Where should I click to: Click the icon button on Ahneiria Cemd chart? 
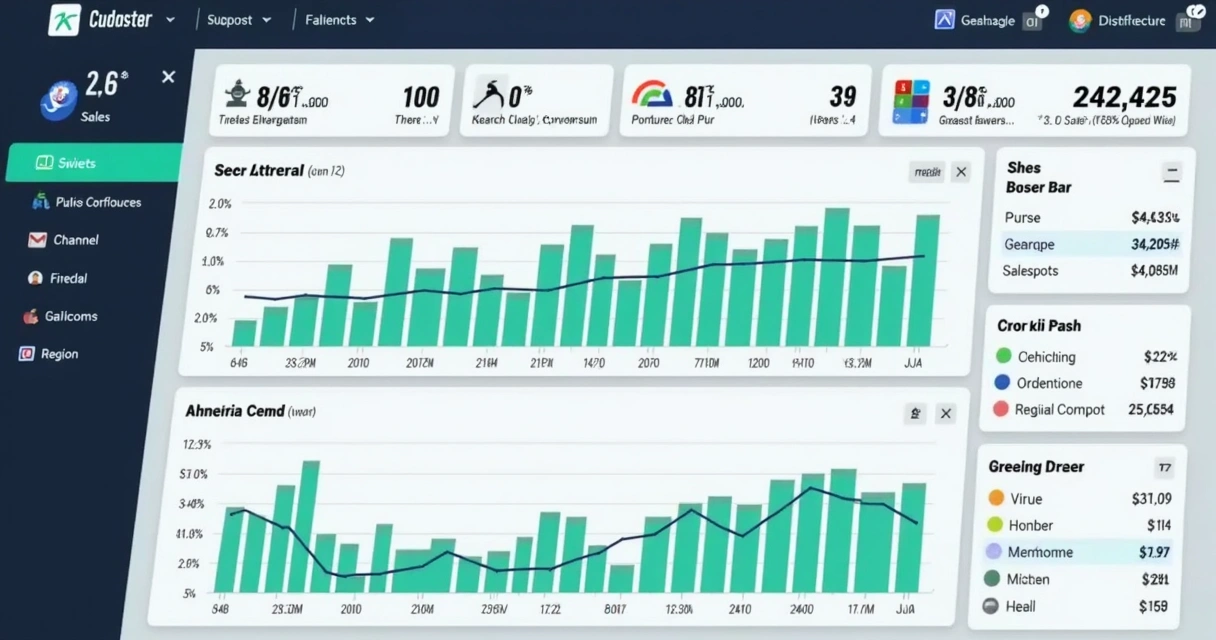tap(915, 413)
